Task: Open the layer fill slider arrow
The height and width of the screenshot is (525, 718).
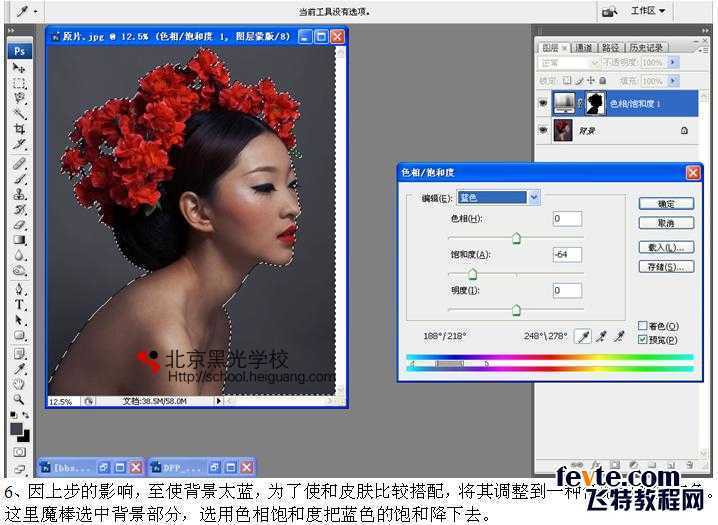Action: pyautogui.click(x=673, y=81)
